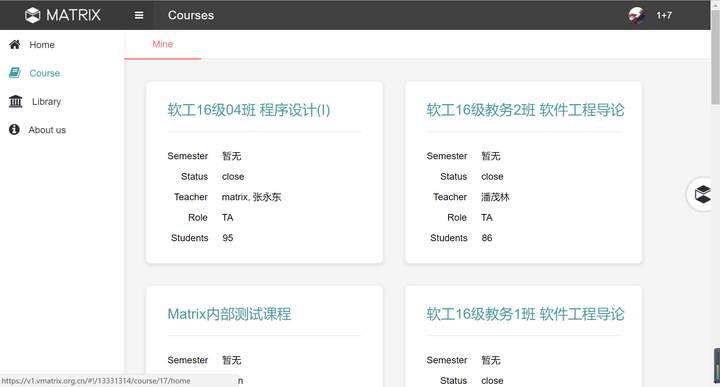Select the Mine tab
The height and width of the screenshot is (387, 720).
(x=163, y=45)
